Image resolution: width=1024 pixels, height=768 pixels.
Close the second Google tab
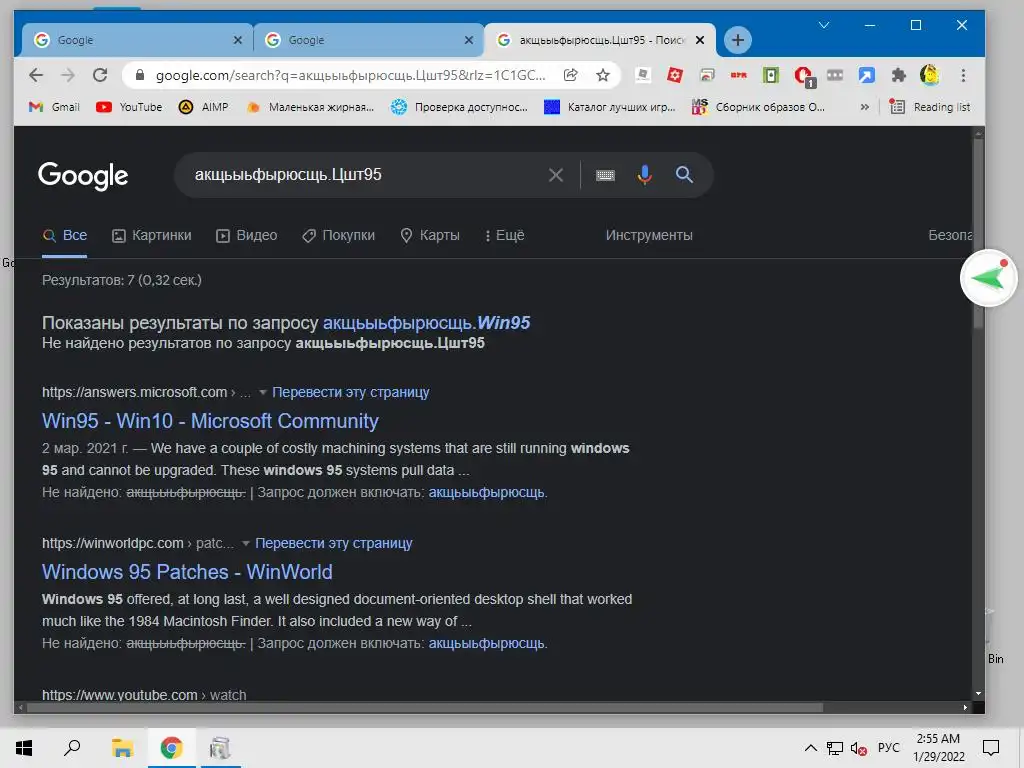tap(469, 40)
